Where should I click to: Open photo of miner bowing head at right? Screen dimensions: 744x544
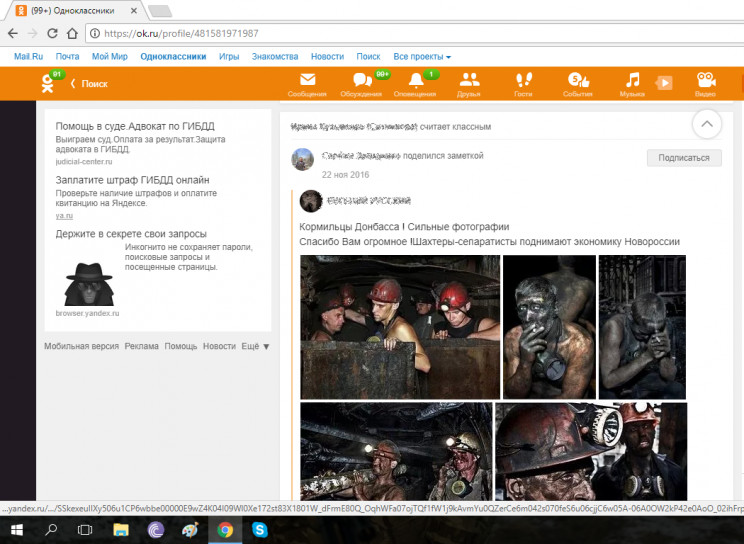pyautogui.click(x=642, y=327)
